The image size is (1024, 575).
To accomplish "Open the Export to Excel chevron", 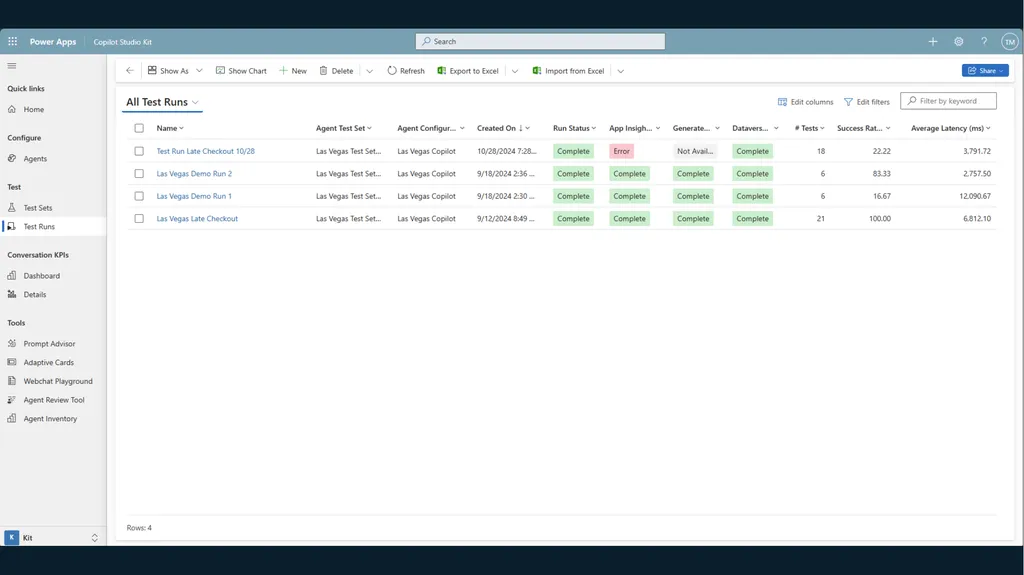I will (515, 71).
